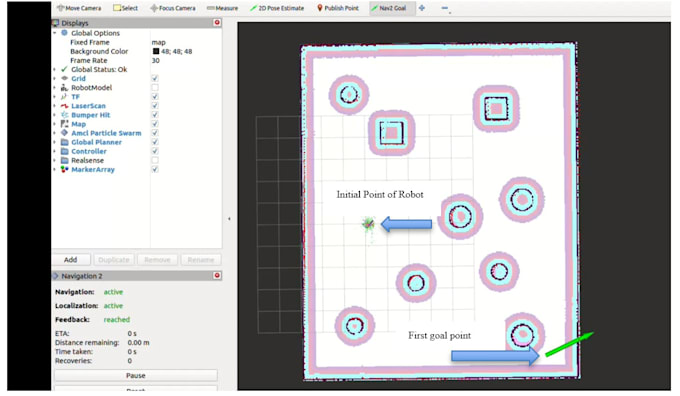Expand the Global Status tree node
The image size is (680, 396).
pyautogui.click(x=55, y=69)
